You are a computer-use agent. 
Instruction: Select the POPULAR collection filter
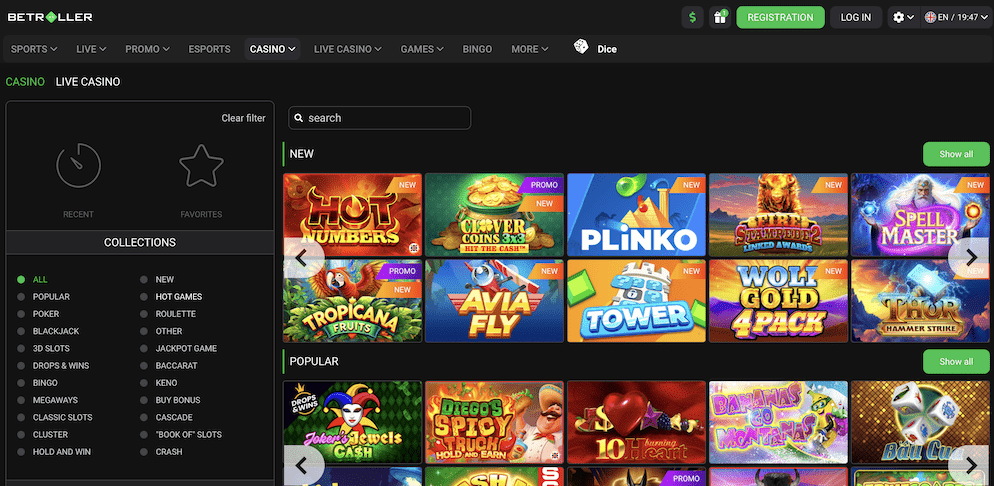coord(44,297)
